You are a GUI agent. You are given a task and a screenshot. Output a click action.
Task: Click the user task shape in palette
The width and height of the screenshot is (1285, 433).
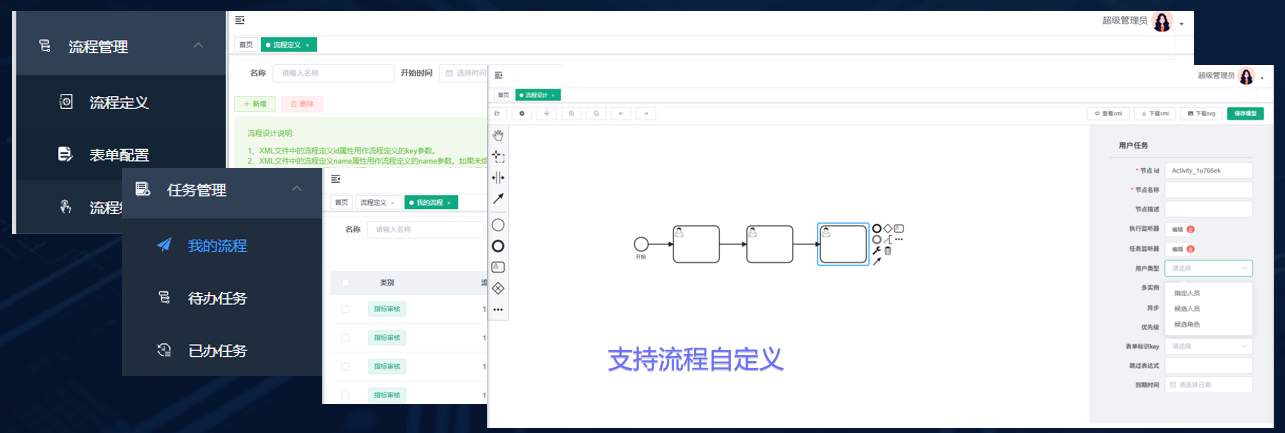pos(498,267)
